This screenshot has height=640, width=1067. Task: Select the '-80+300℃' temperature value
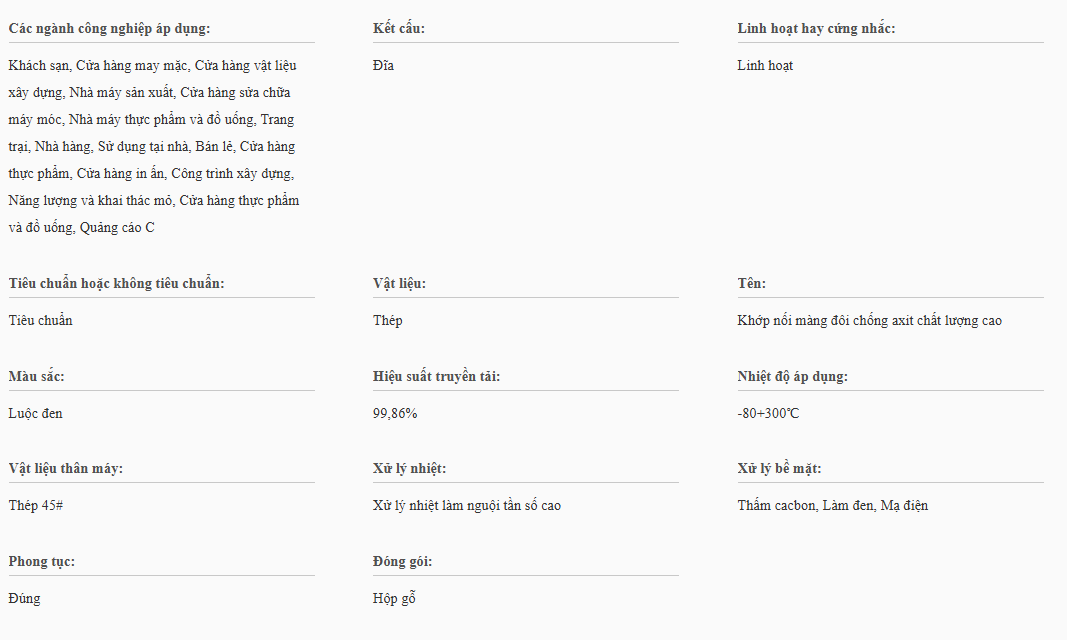point(768,414)
